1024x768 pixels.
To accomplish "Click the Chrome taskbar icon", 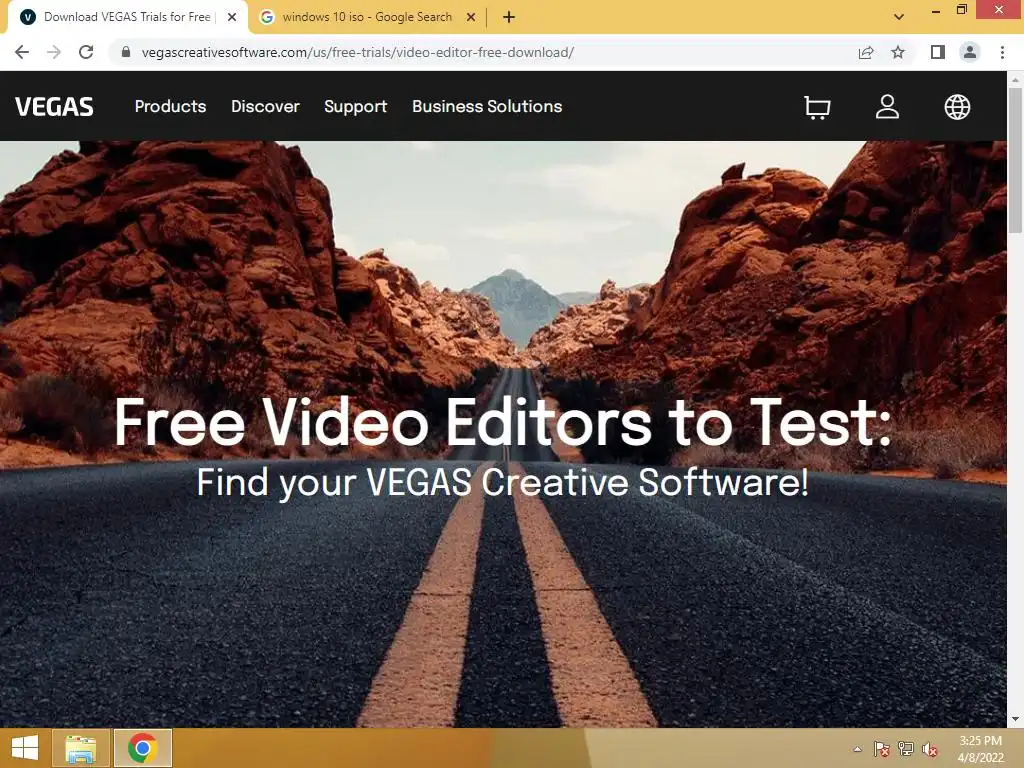I will (143, 748).
